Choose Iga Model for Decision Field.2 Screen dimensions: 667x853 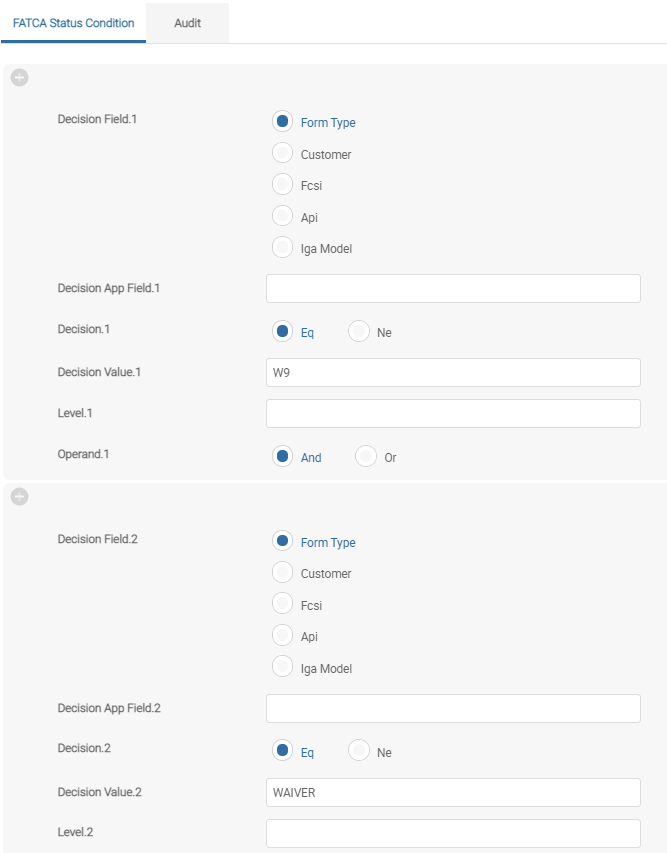click(282, 666)
